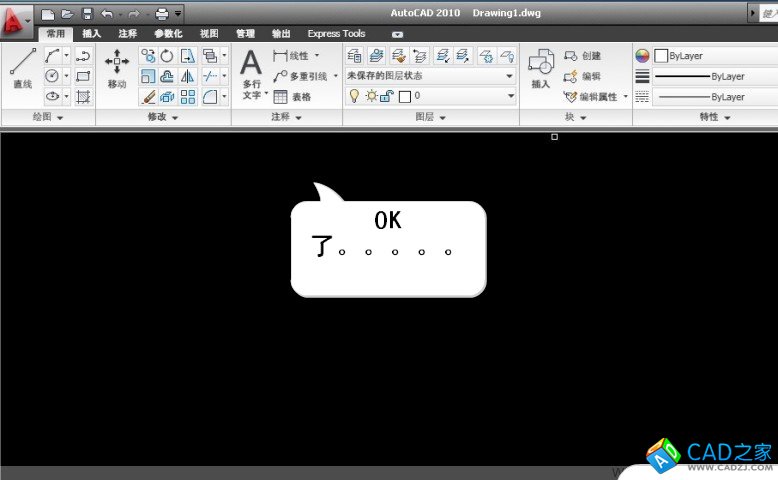Select the Erase tool
Image resolution: width=778 pixels, height=480 pixels.
pos(147,96)
